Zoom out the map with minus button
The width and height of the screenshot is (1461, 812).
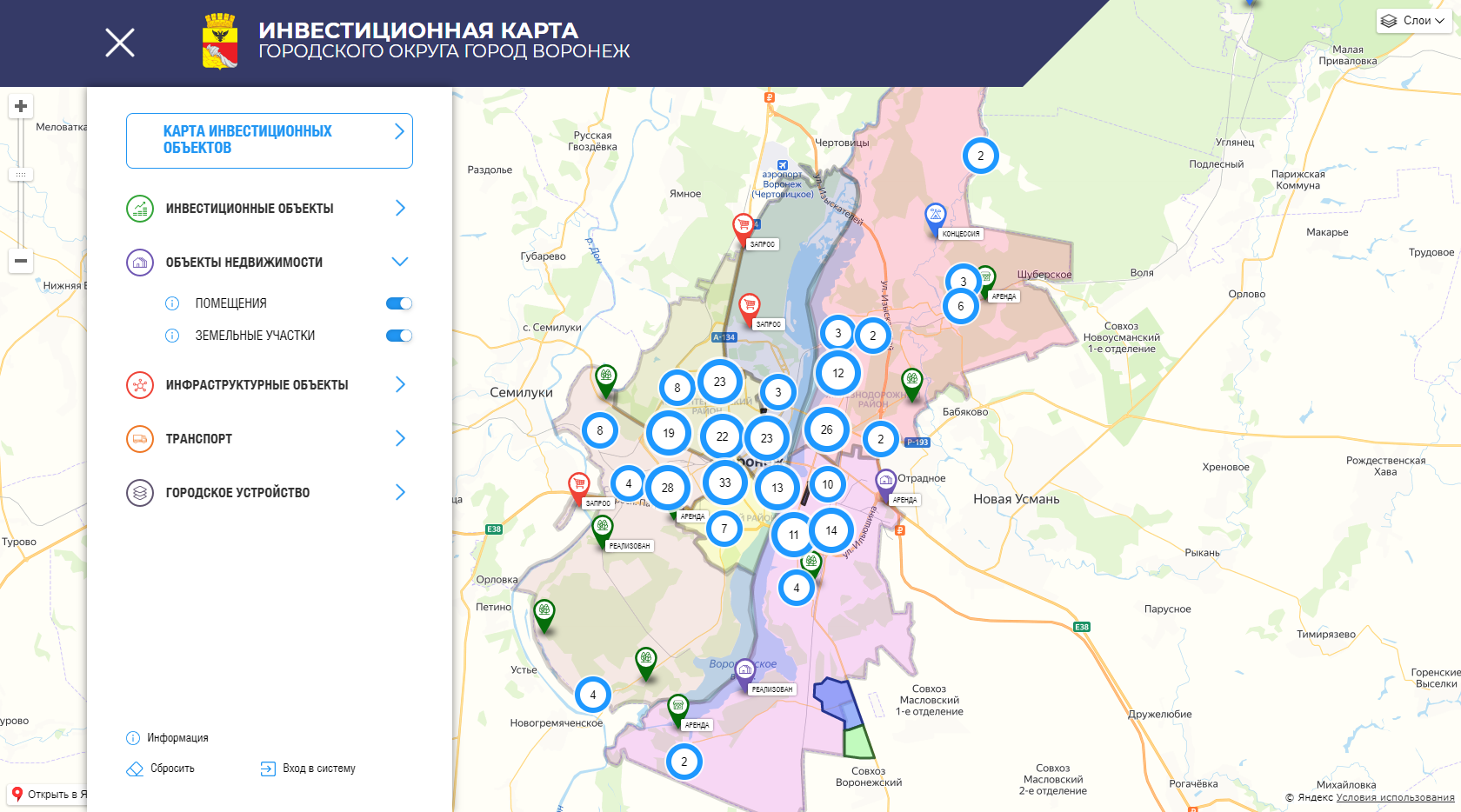coord(21,260)
